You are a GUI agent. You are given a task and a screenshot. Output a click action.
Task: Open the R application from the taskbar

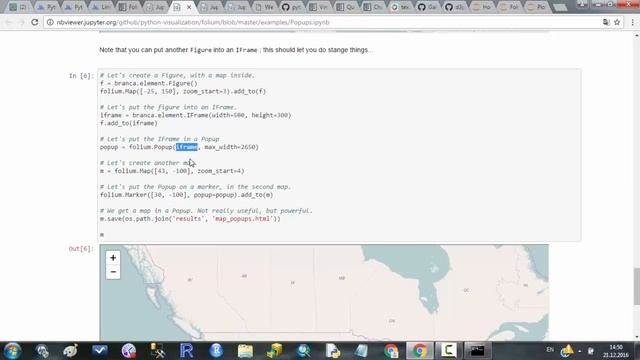[186, 351]
